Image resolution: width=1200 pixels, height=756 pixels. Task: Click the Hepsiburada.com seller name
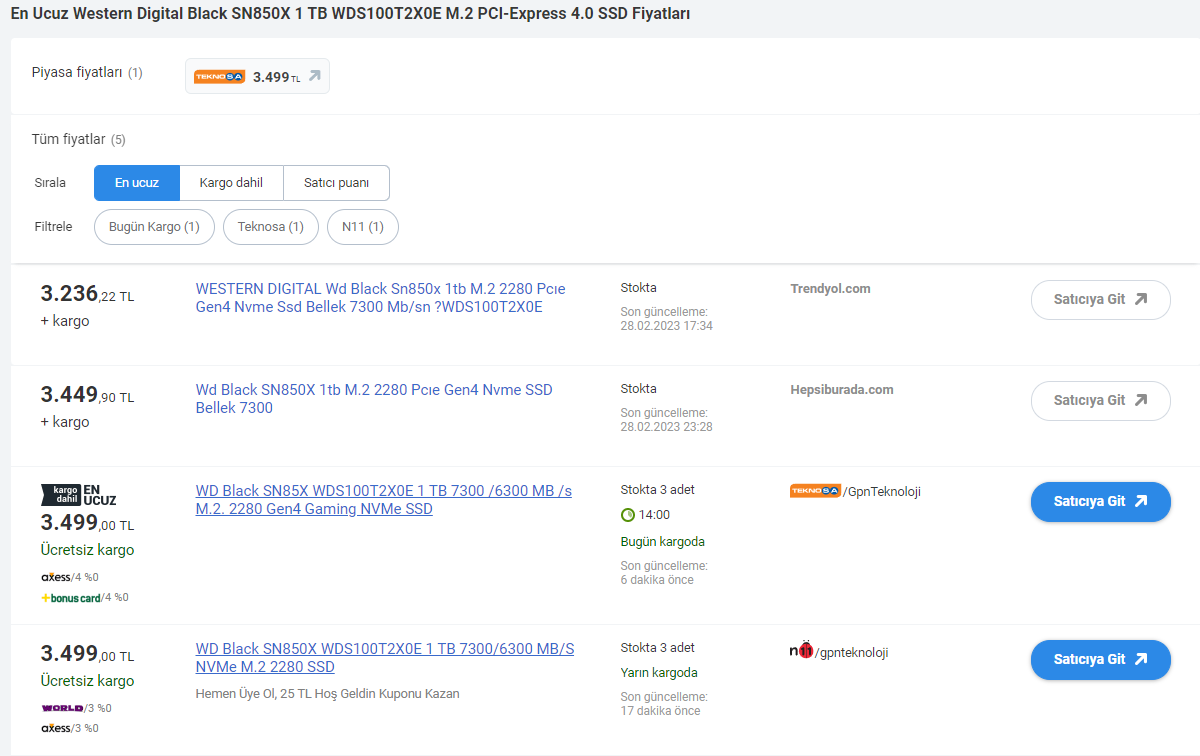[842, 390]
